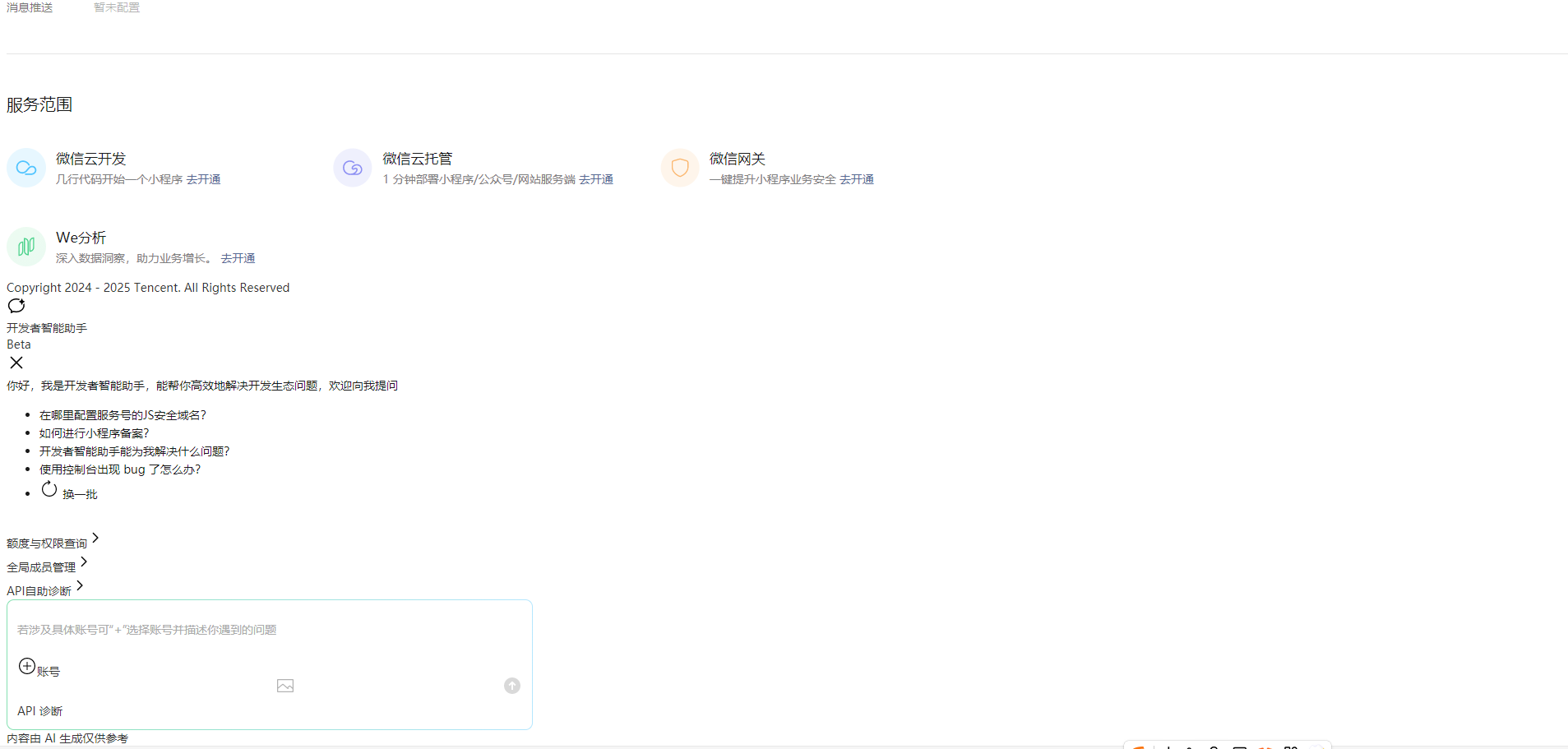Click the 微信网关 shield icon
Image resolution: width=1568 pixels, height=749 pixels.
pyautogui.click(x=680, y=168)
